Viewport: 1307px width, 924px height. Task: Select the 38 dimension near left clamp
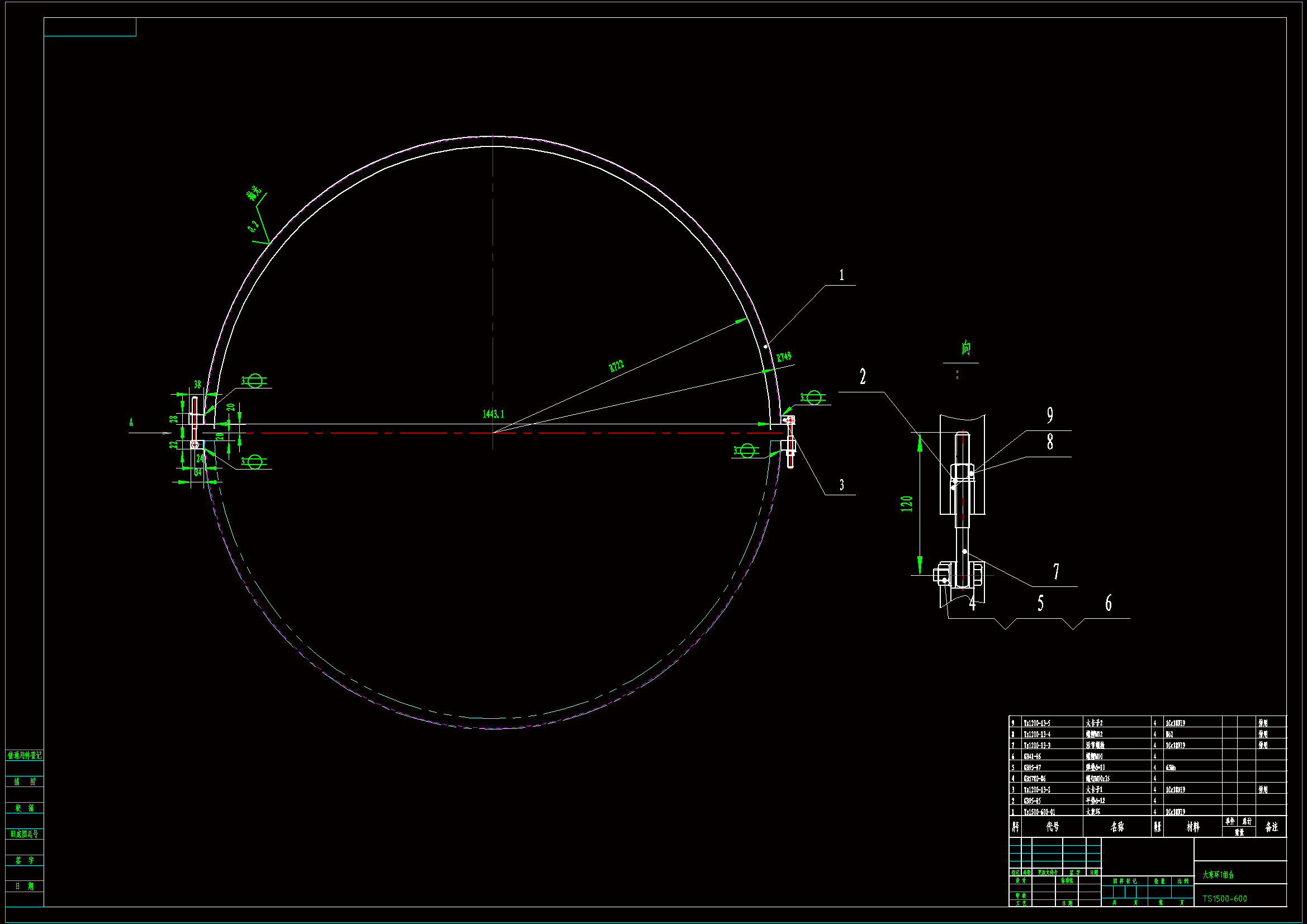(x=197, y=384)
